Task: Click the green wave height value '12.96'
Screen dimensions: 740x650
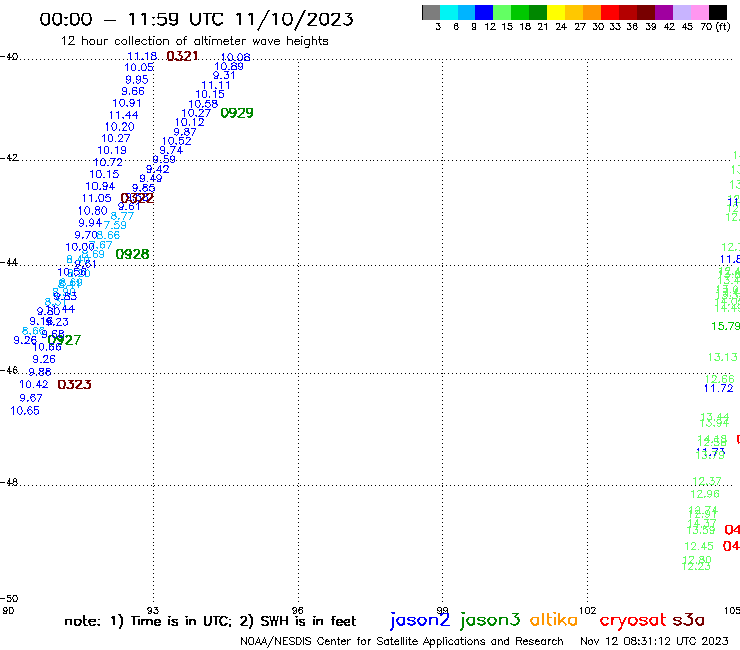Action: point(705,494)
